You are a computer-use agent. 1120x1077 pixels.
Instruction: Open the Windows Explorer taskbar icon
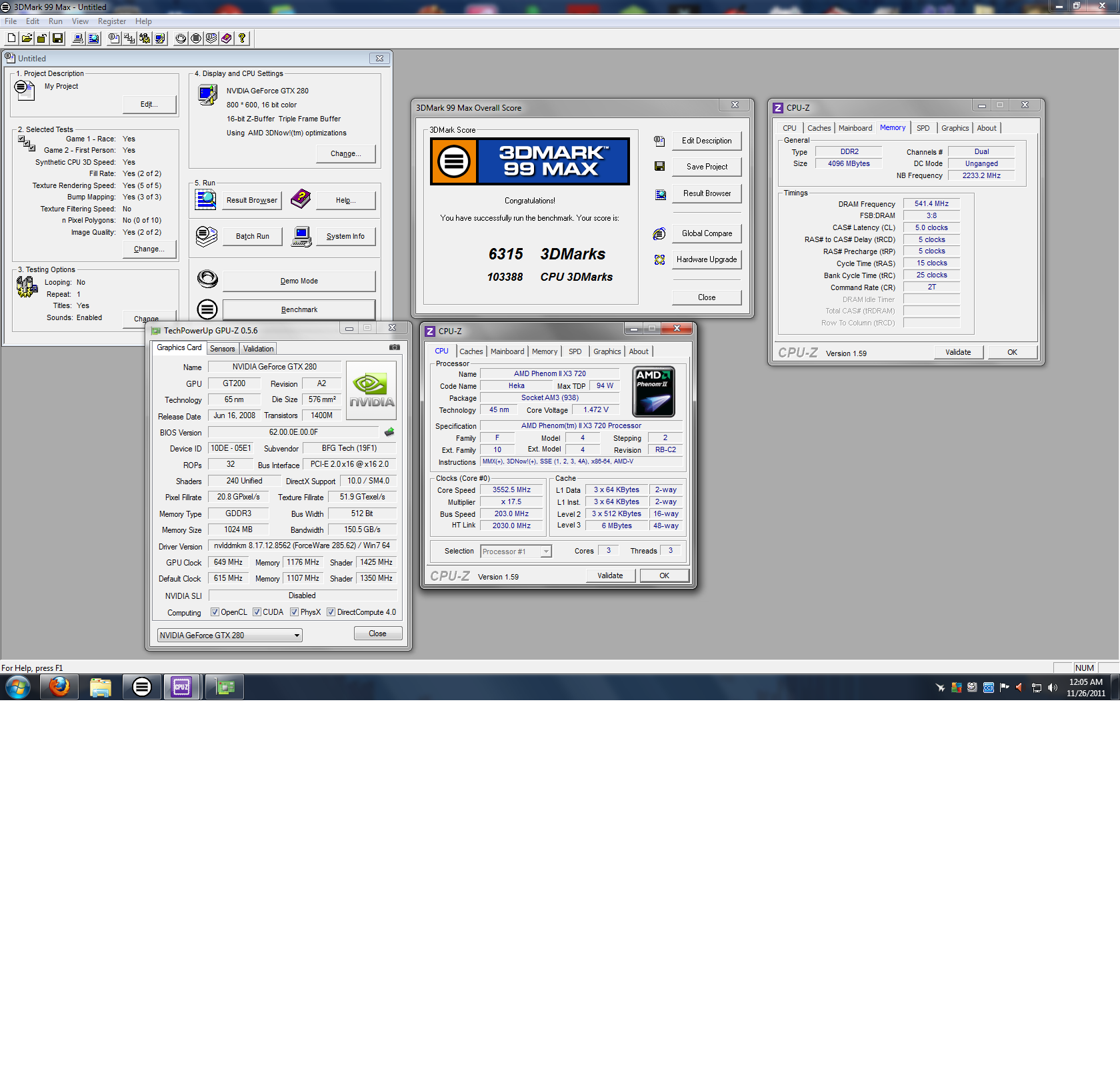100,687
